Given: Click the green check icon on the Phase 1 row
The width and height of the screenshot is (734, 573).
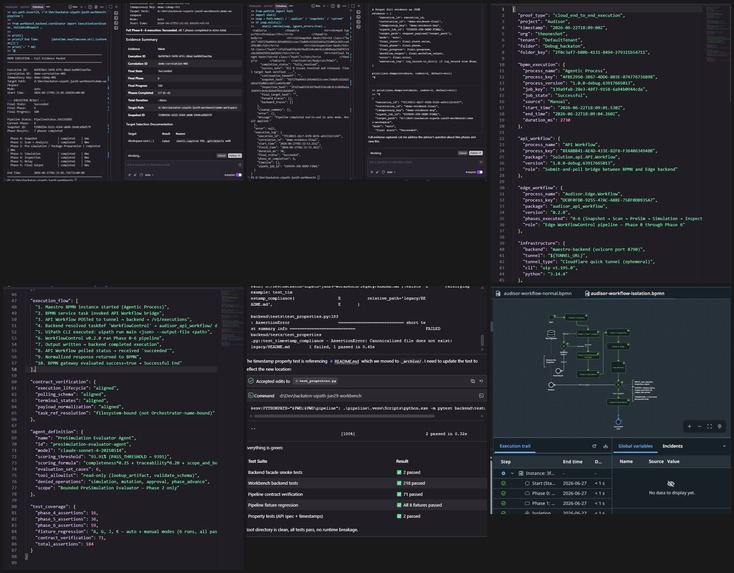Looking at the screenshot, I should (503, 503).
